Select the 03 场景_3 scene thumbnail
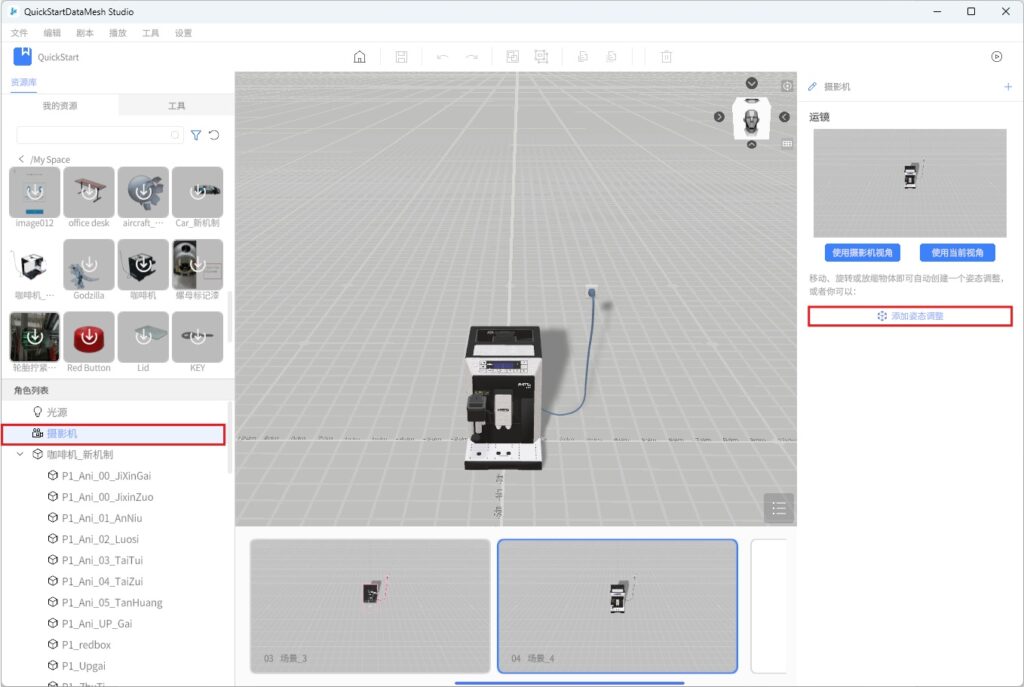This screenshot has height=687, width=1024. coord(370,606)
